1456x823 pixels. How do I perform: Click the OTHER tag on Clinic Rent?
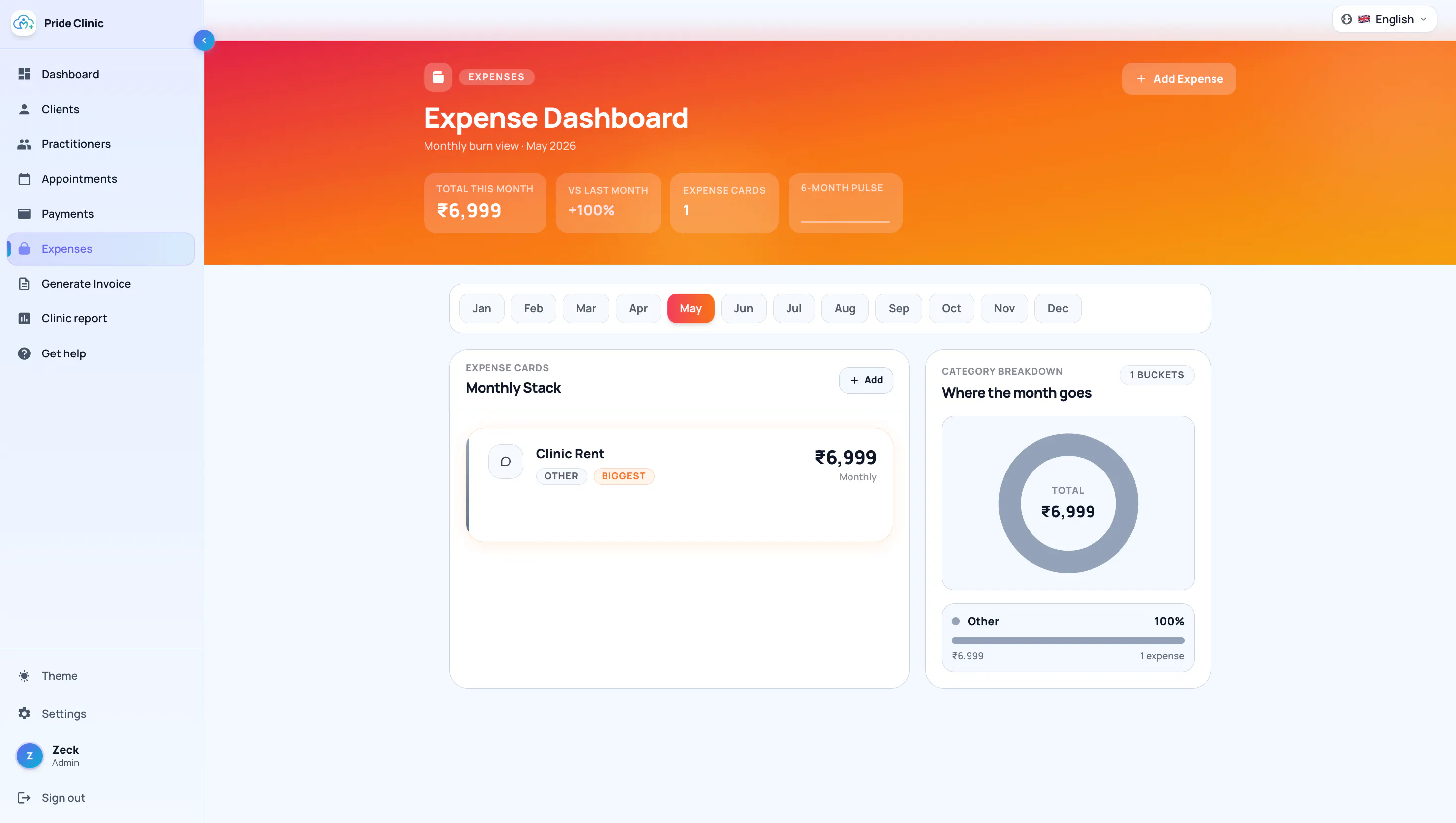[561, 476]
